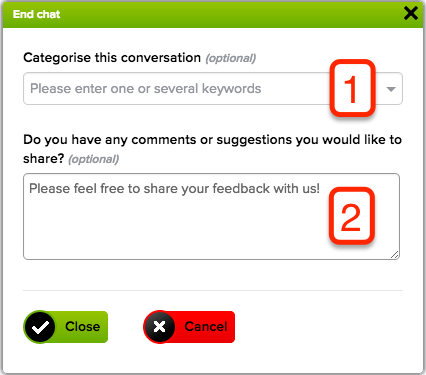Click the green End chat header bar
The image size is (426, 375).
tap(213, 14)
